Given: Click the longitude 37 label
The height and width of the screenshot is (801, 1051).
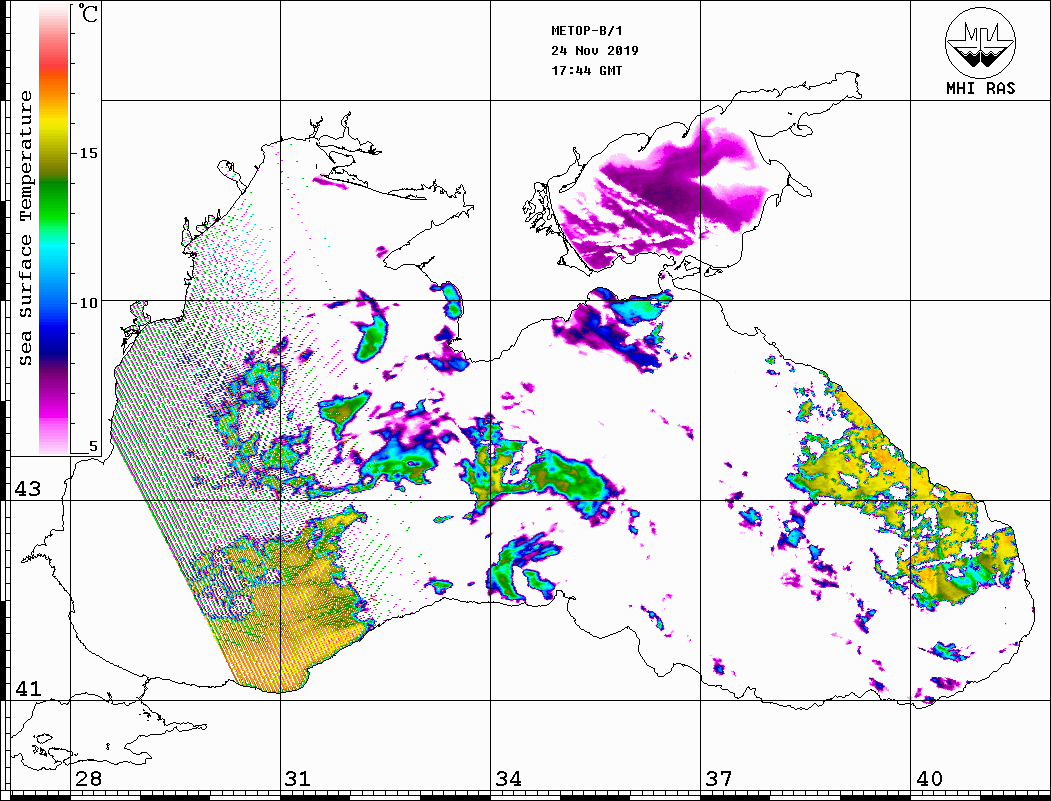Looking at the screenshot, I should [x=719, y=778].
